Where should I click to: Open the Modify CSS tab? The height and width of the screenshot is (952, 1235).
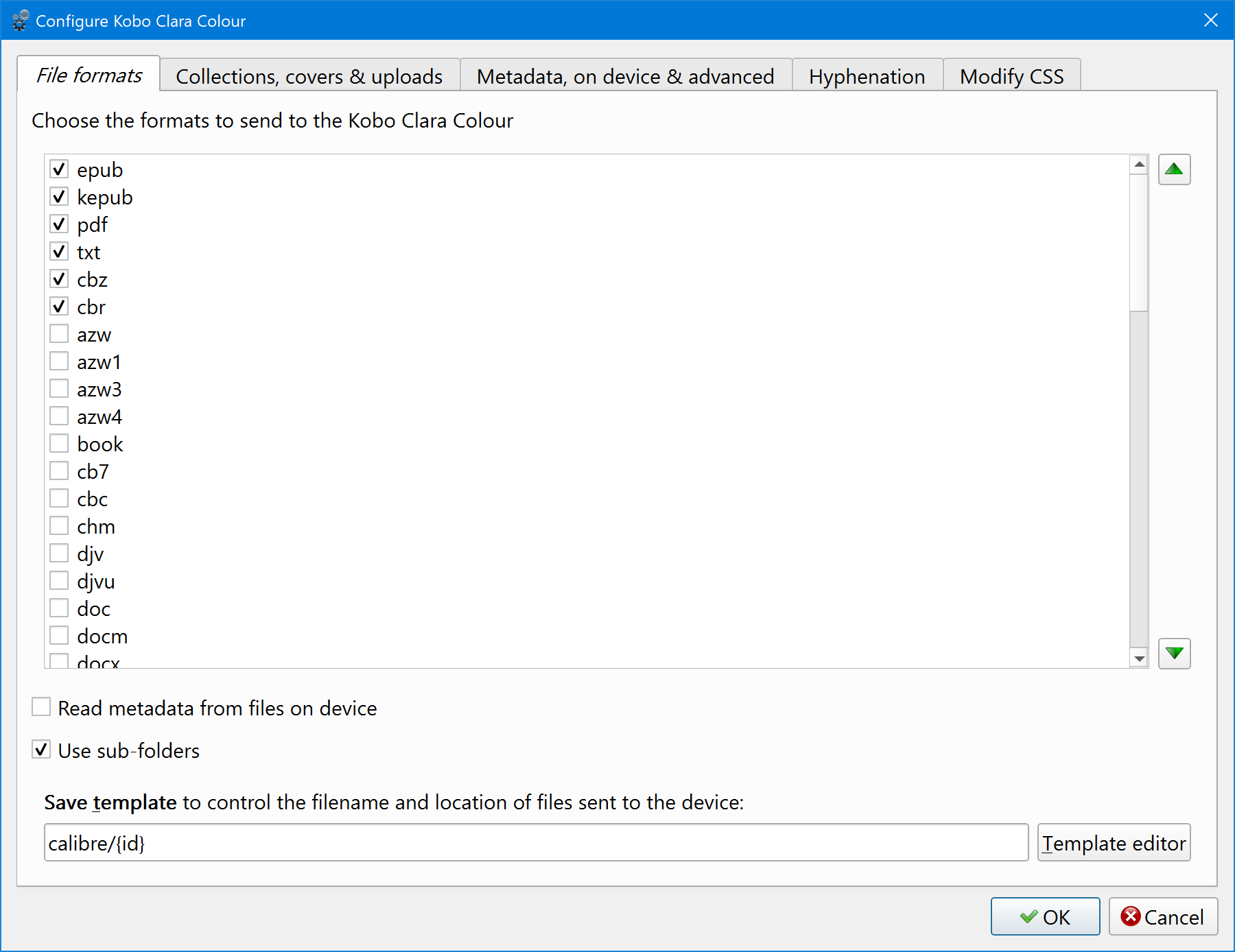(1012, 76)
